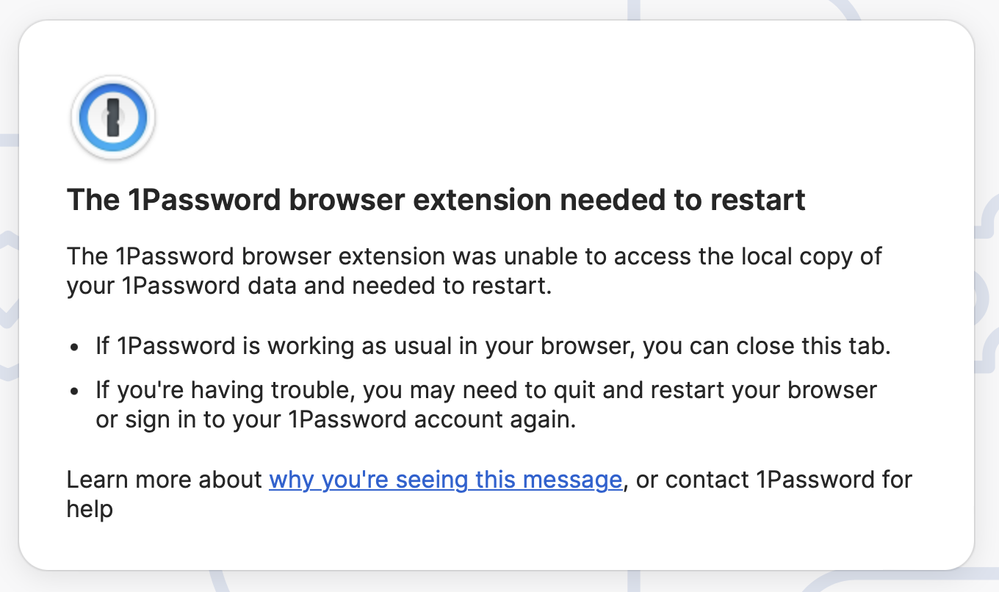Click the '1Password' word in the bold heading
This screenshot has height=592, width=999.
[x=204, y=199]
